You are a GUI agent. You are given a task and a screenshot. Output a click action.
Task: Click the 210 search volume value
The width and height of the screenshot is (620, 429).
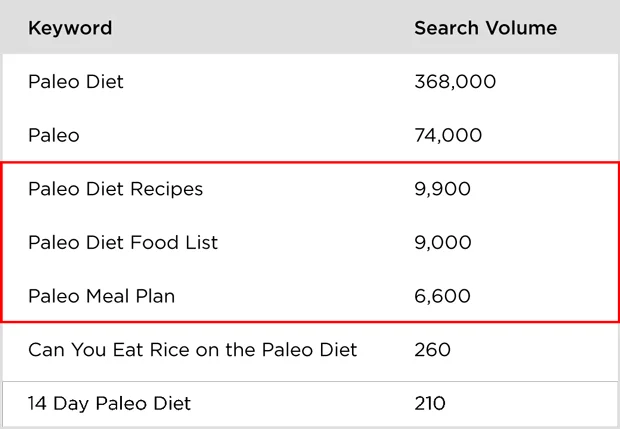pyautogui.click(x=432, y=404)
